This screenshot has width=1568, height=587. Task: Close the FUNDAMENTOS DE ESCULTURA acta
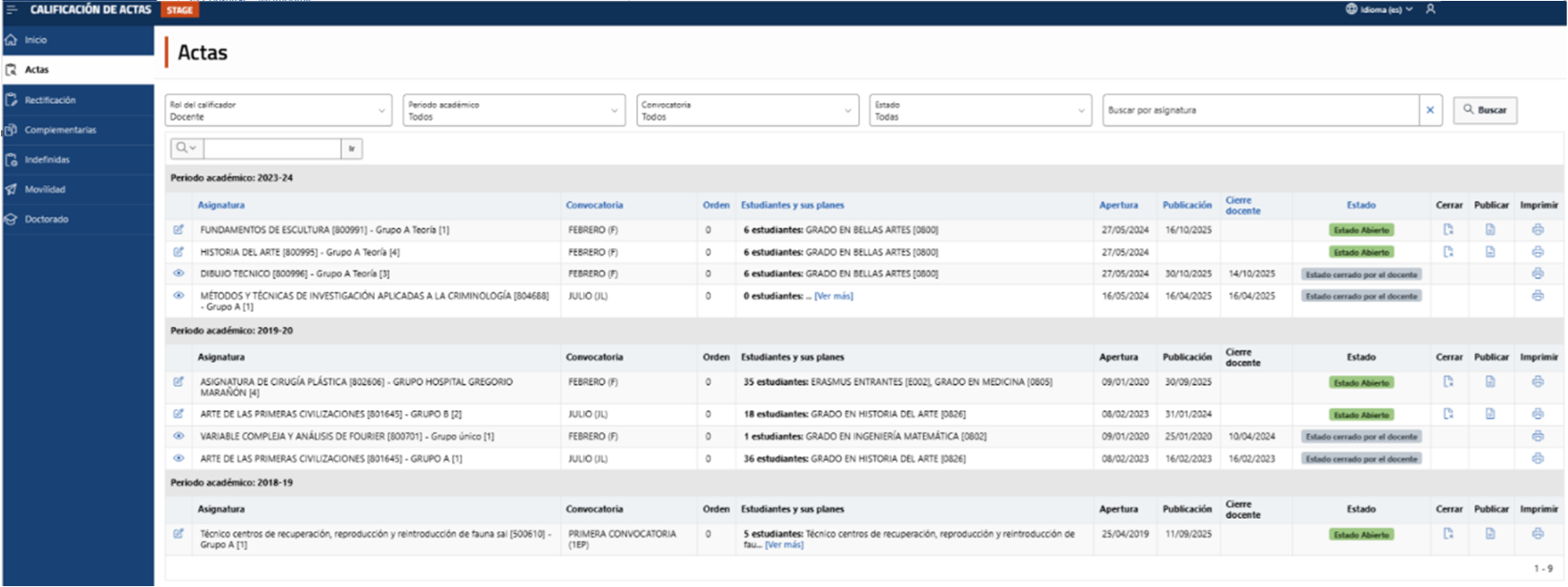tap(1448, 229)
